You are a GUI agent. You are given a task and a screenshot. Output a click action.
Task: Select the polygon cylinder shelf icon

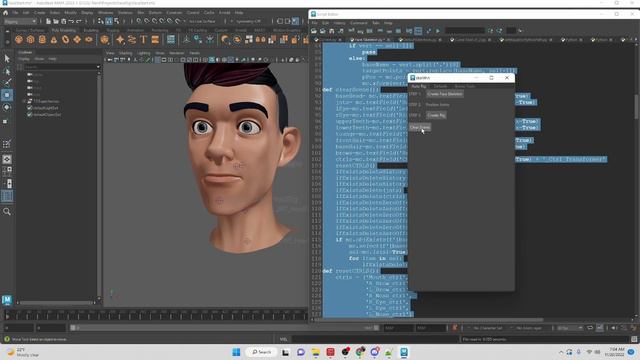[42, 40]
